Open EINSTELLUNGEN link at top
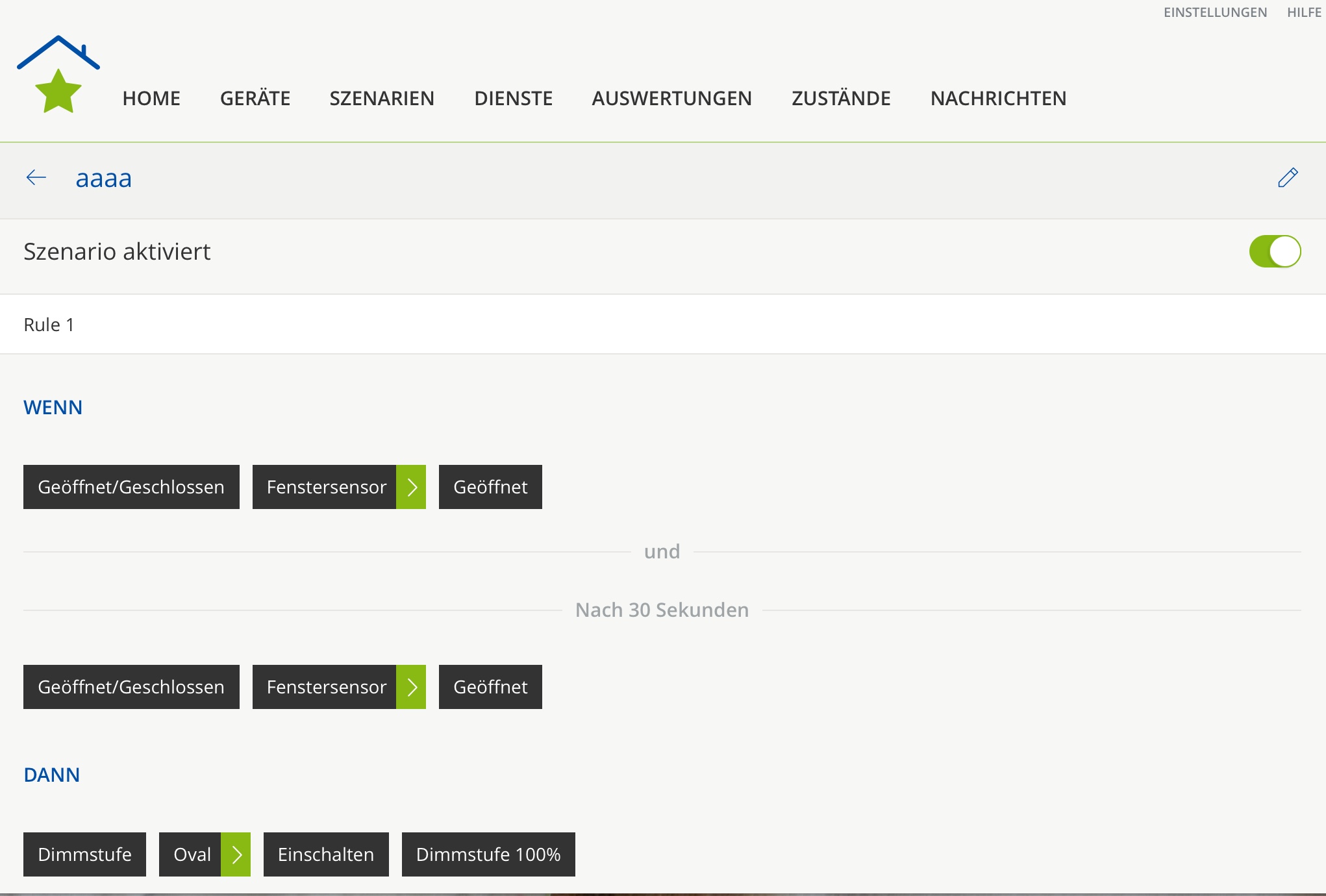Viewport: 1326px width, 896px height. 1215,12
